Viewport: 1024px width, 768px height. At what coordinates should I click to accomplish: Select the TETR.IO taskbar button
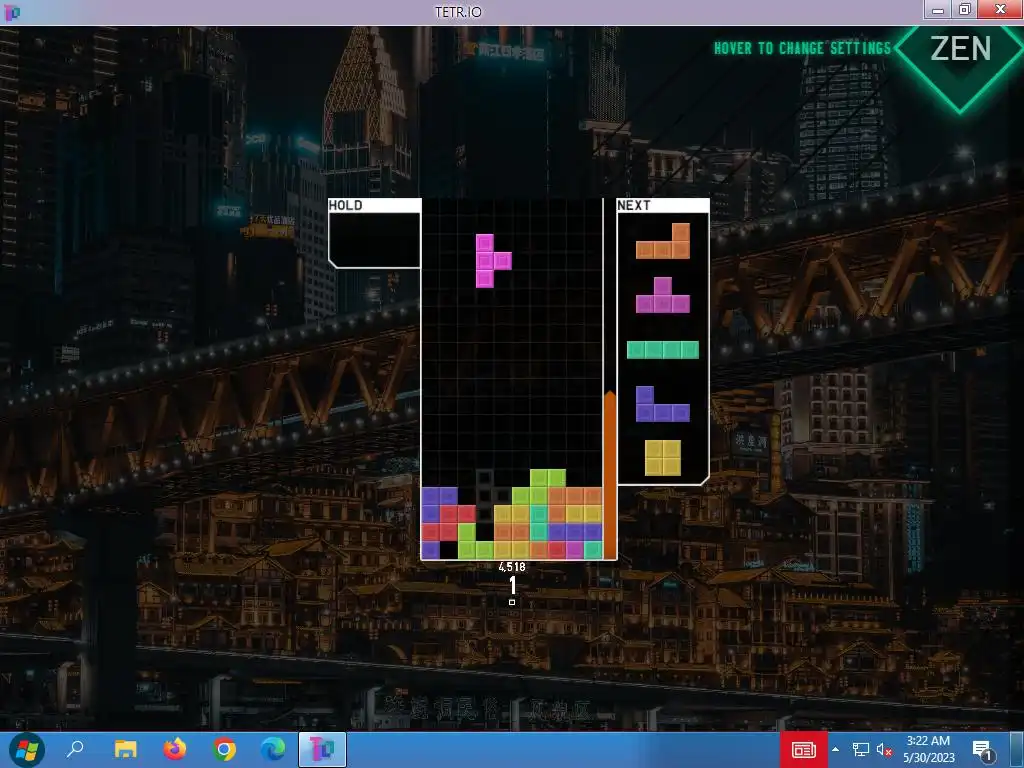click(323, 750)
